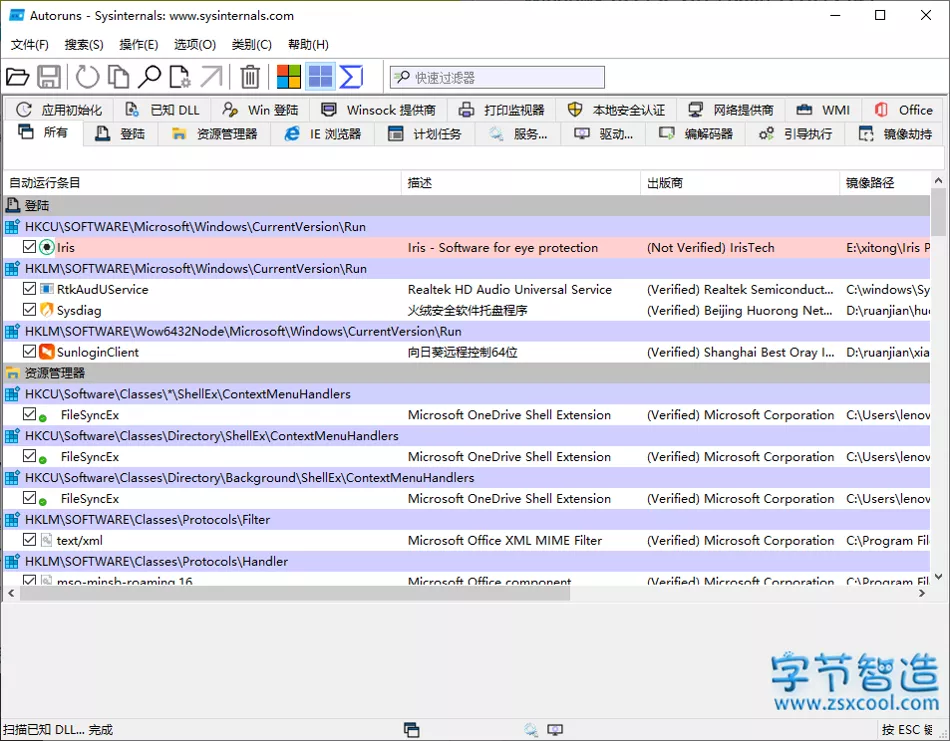Image resolution: width=950 pixels, height=741 pixels.
Task: Toggle the hide Microsoft entries colored-logo icon
Action: [288, 77]
